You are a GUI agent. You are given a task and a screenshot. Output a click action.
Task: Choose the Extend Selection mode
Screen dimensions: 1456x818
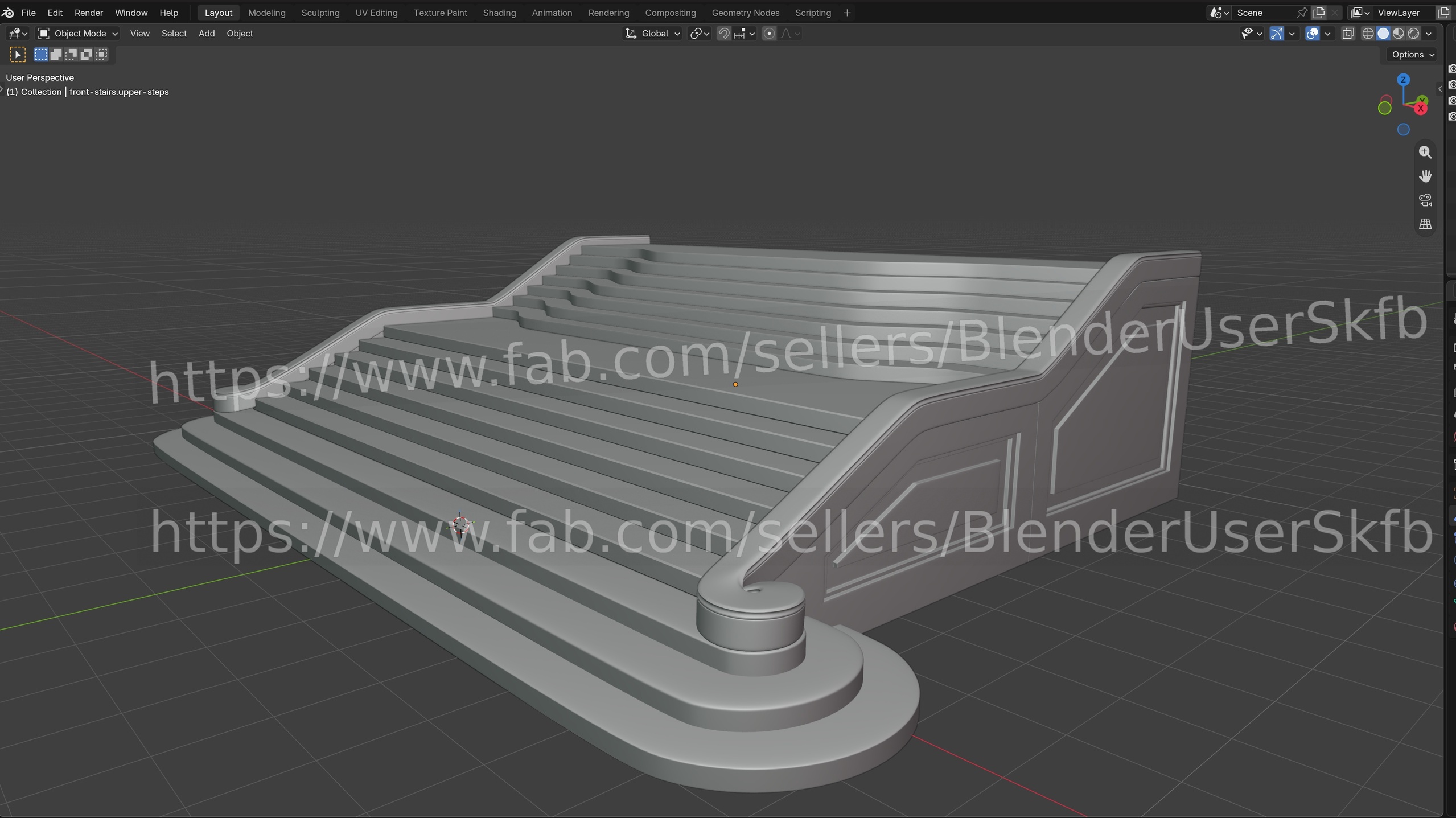point(56,55)
